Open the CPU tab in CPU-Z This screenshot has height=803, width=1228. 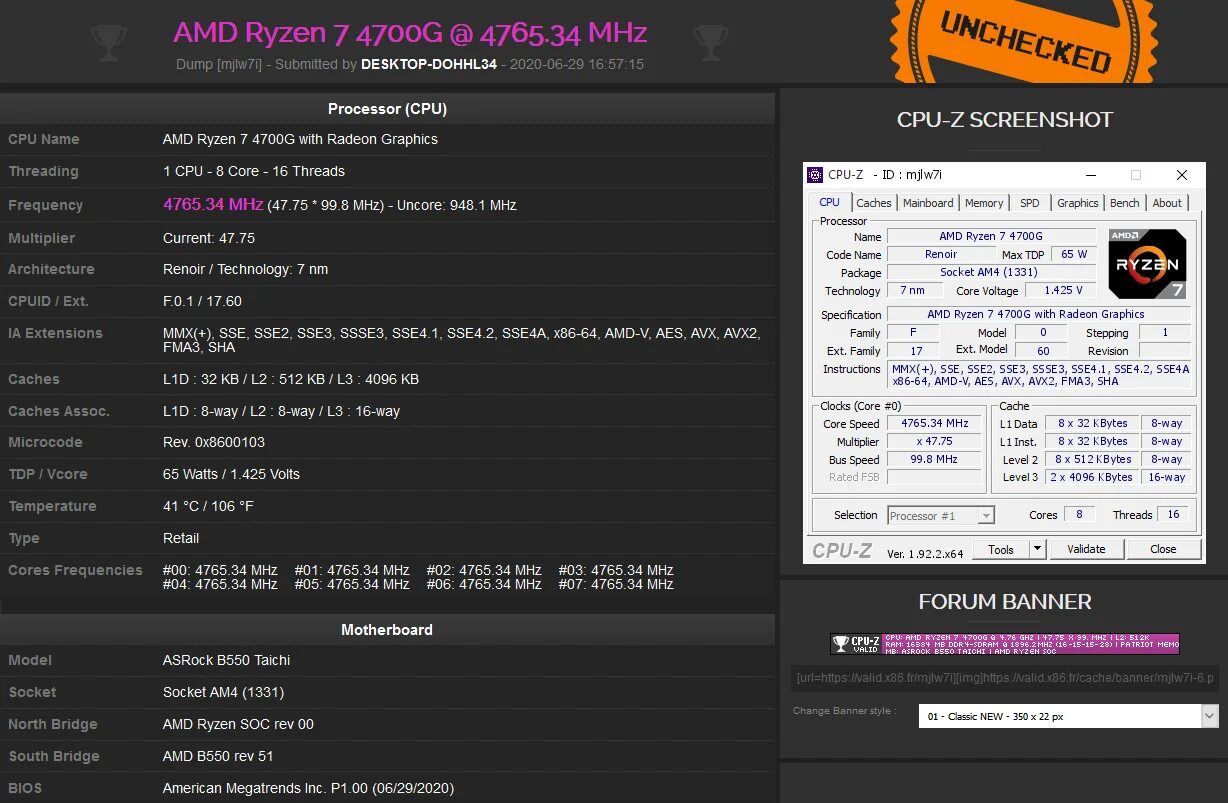pyautogui.click(x=830, y=202)
